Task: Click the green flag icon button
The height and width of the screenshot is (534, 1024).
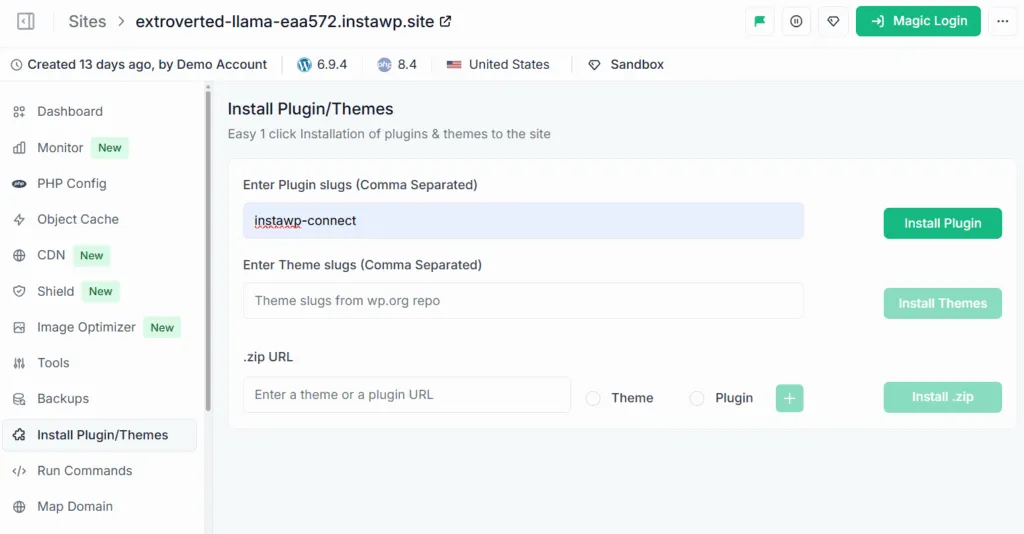Action: click(x=760, y=21)
